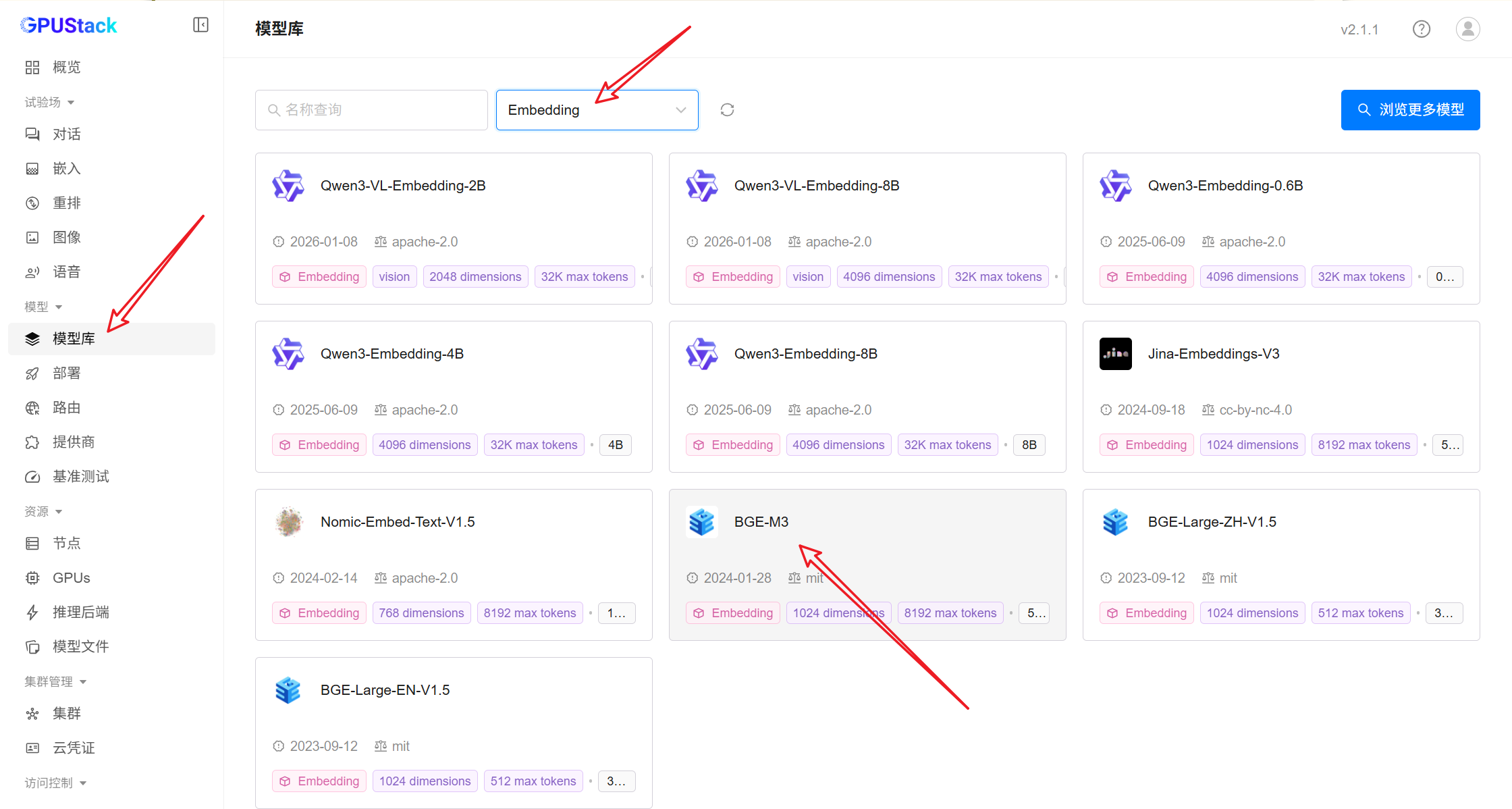Click the Qwen3-VL-Embedding-2B model logo
This screenshot has width=1512, height=809.
pos(288,186)
